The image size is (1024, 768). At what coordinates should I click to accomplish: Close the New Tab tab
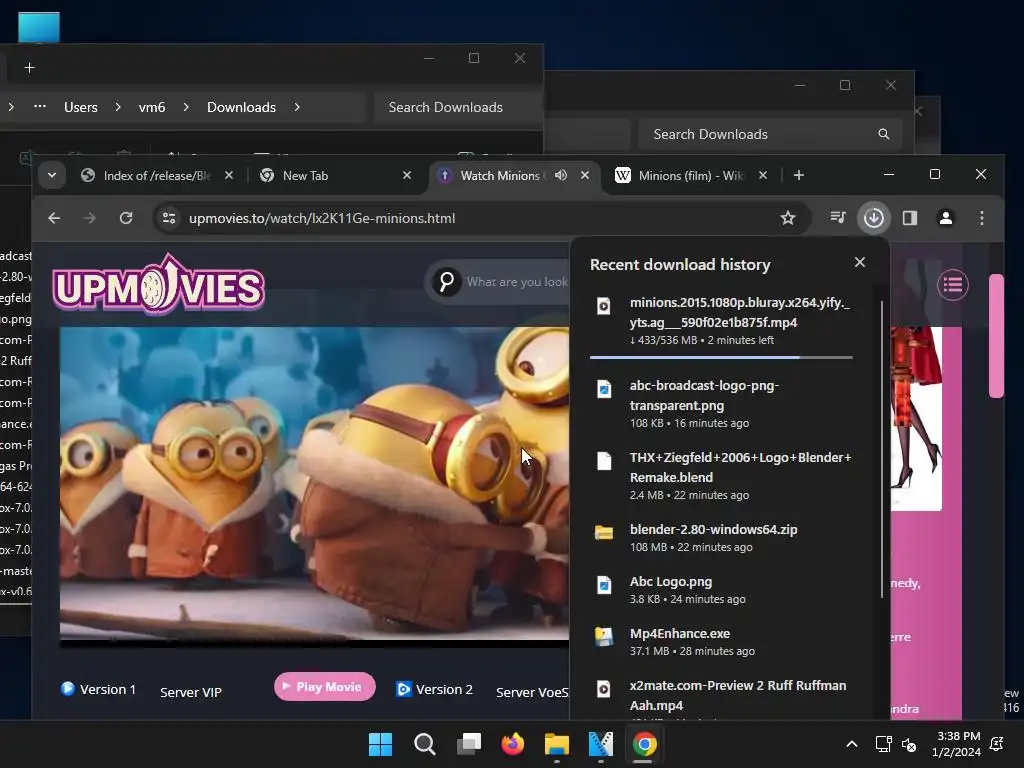pos(407,175)
